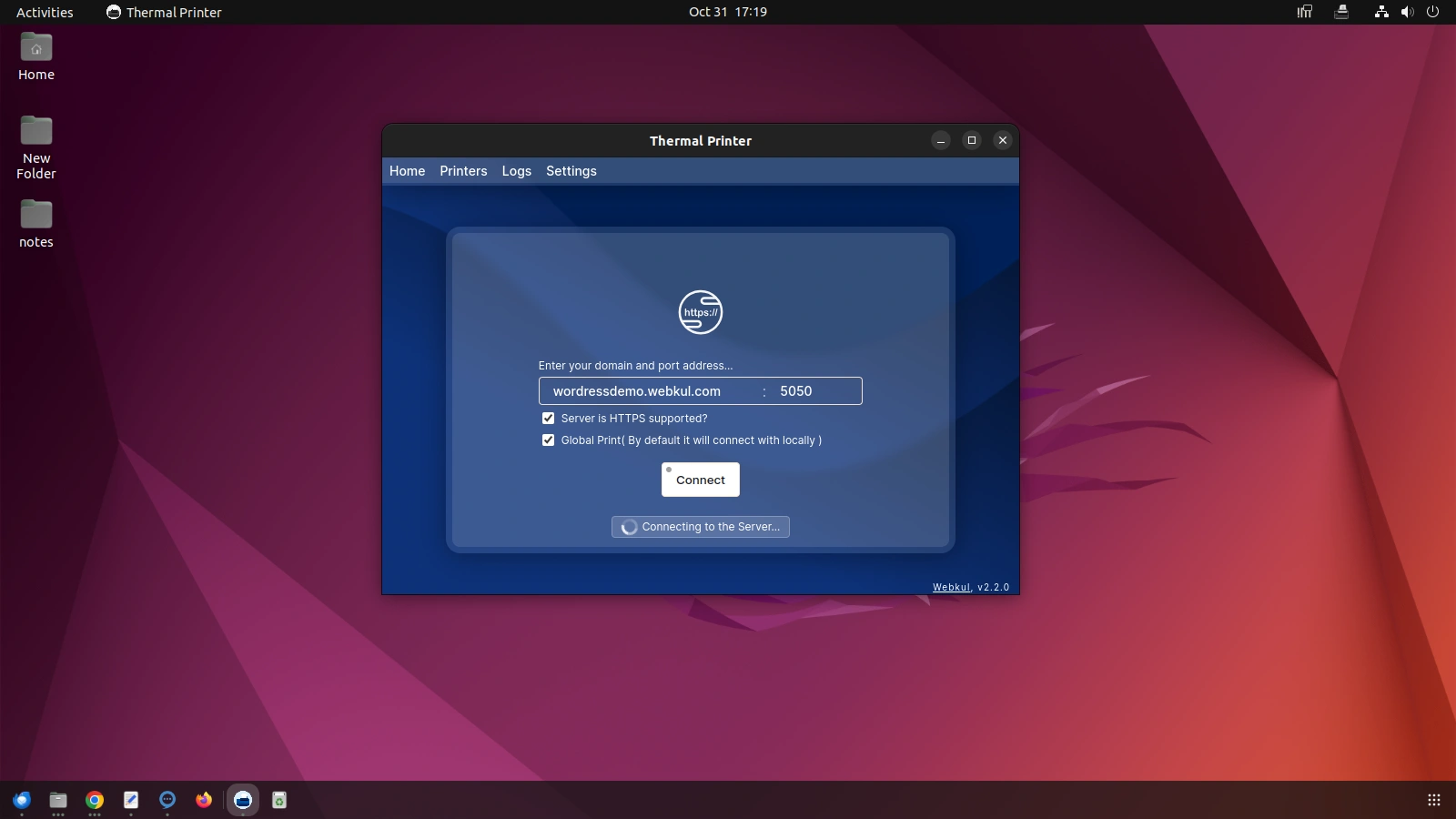Viewport: 1456px width, 819px height.
Task: Click the https:// globe logo
Action: point(700,312)
